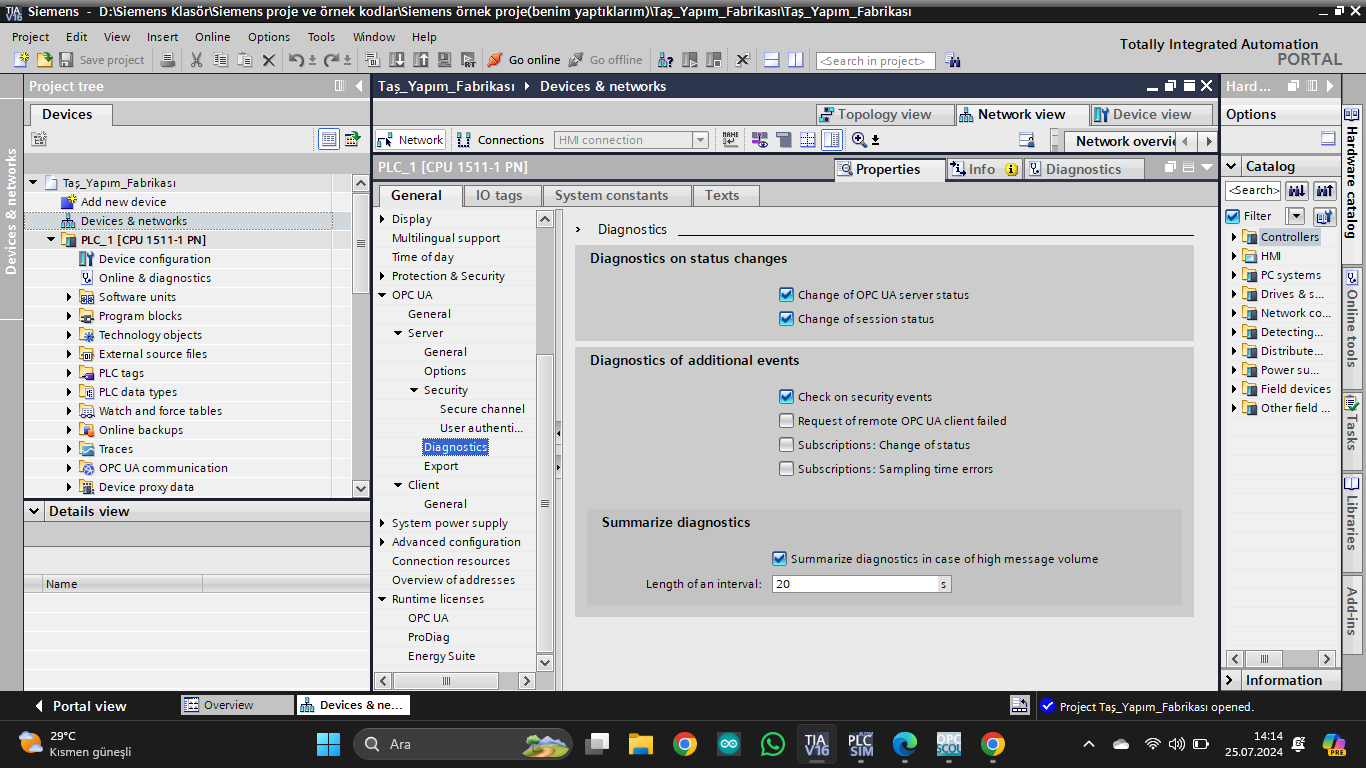Click the Split editor vertically icon
The height and width of the screenshot is (768, 1366).
click(795, 60)
